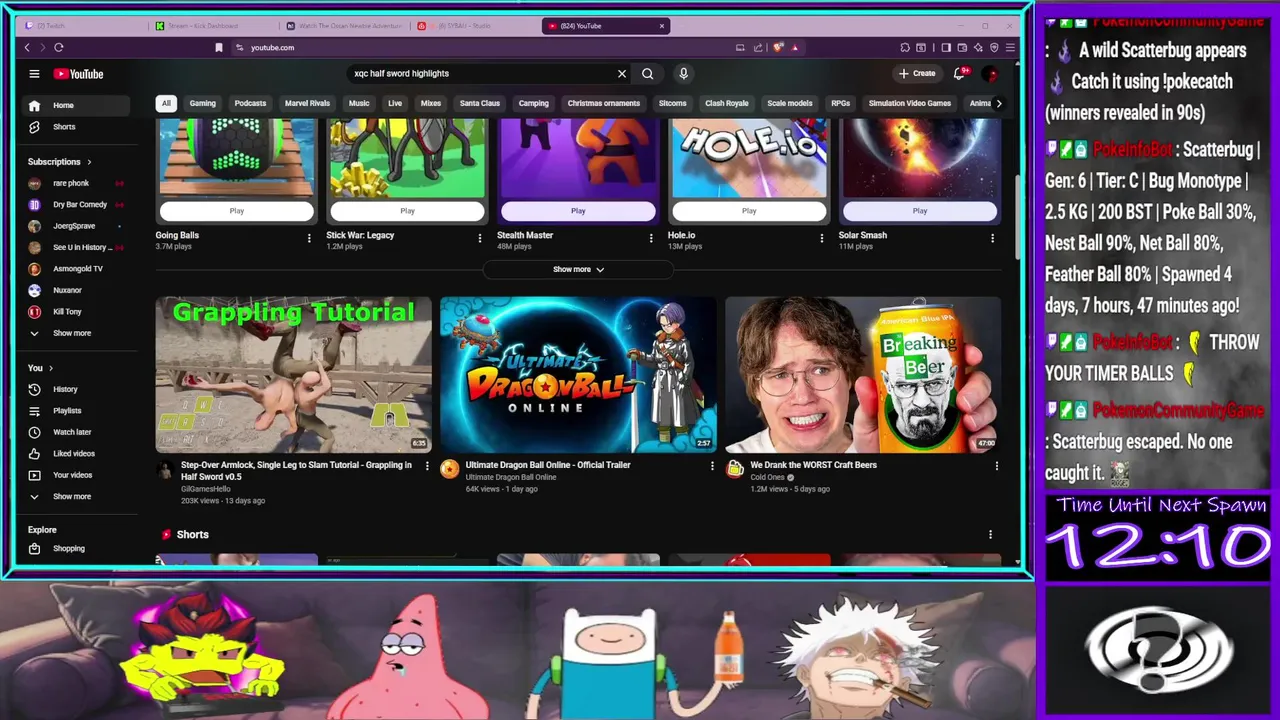Open the Asmongold TV channel
1280x720 pixels.
click(76, 269)
